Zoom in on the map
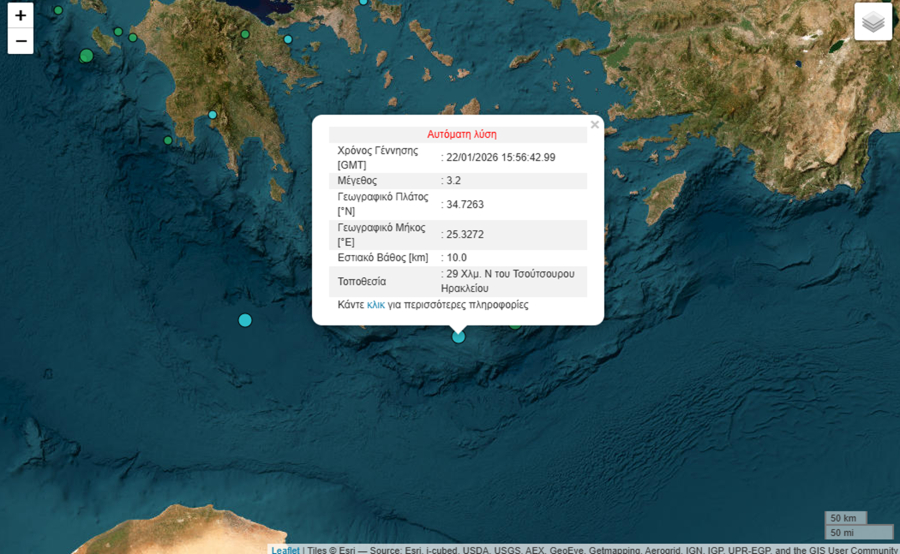This screenshot has width=900, height=554. 20,16
